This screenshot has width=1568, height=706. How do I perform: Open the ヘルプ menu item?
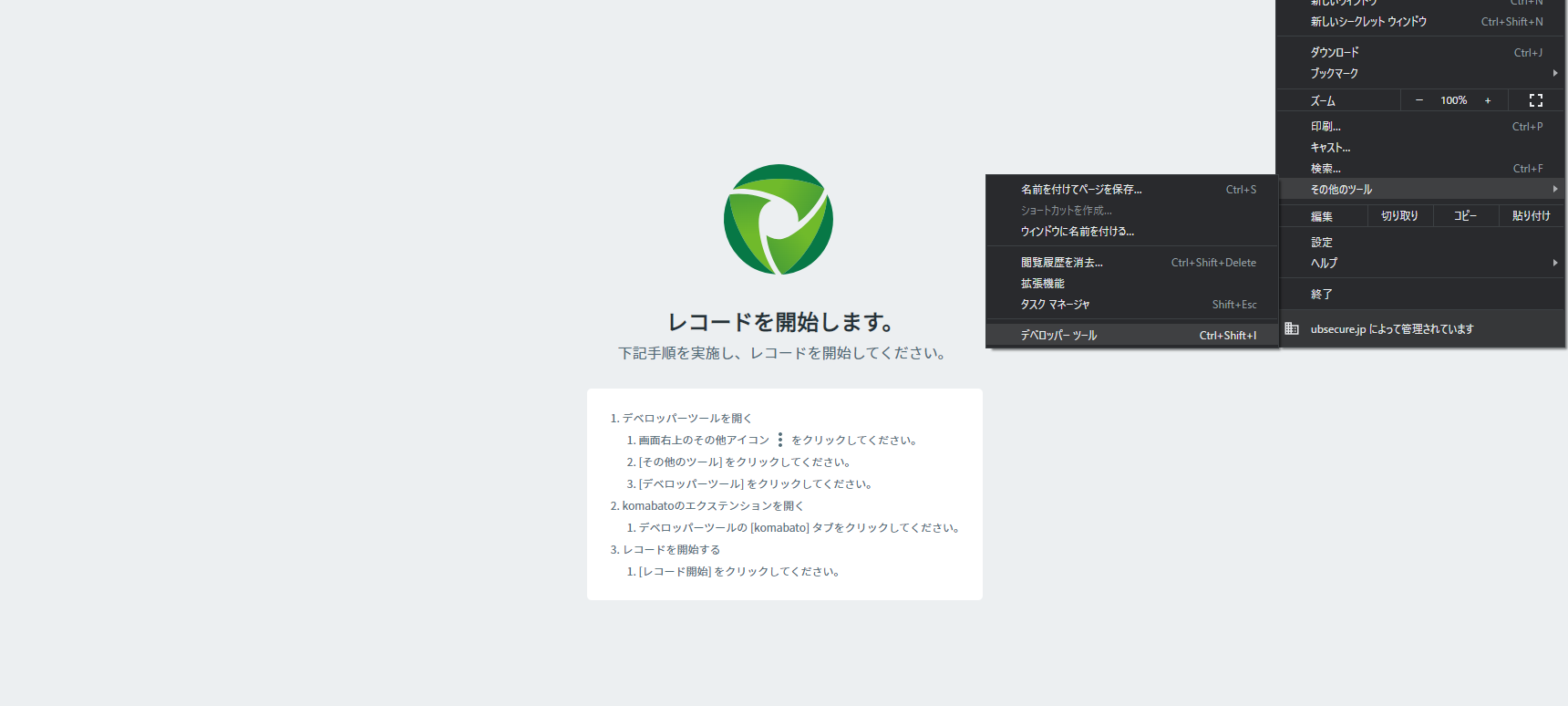1420,263
